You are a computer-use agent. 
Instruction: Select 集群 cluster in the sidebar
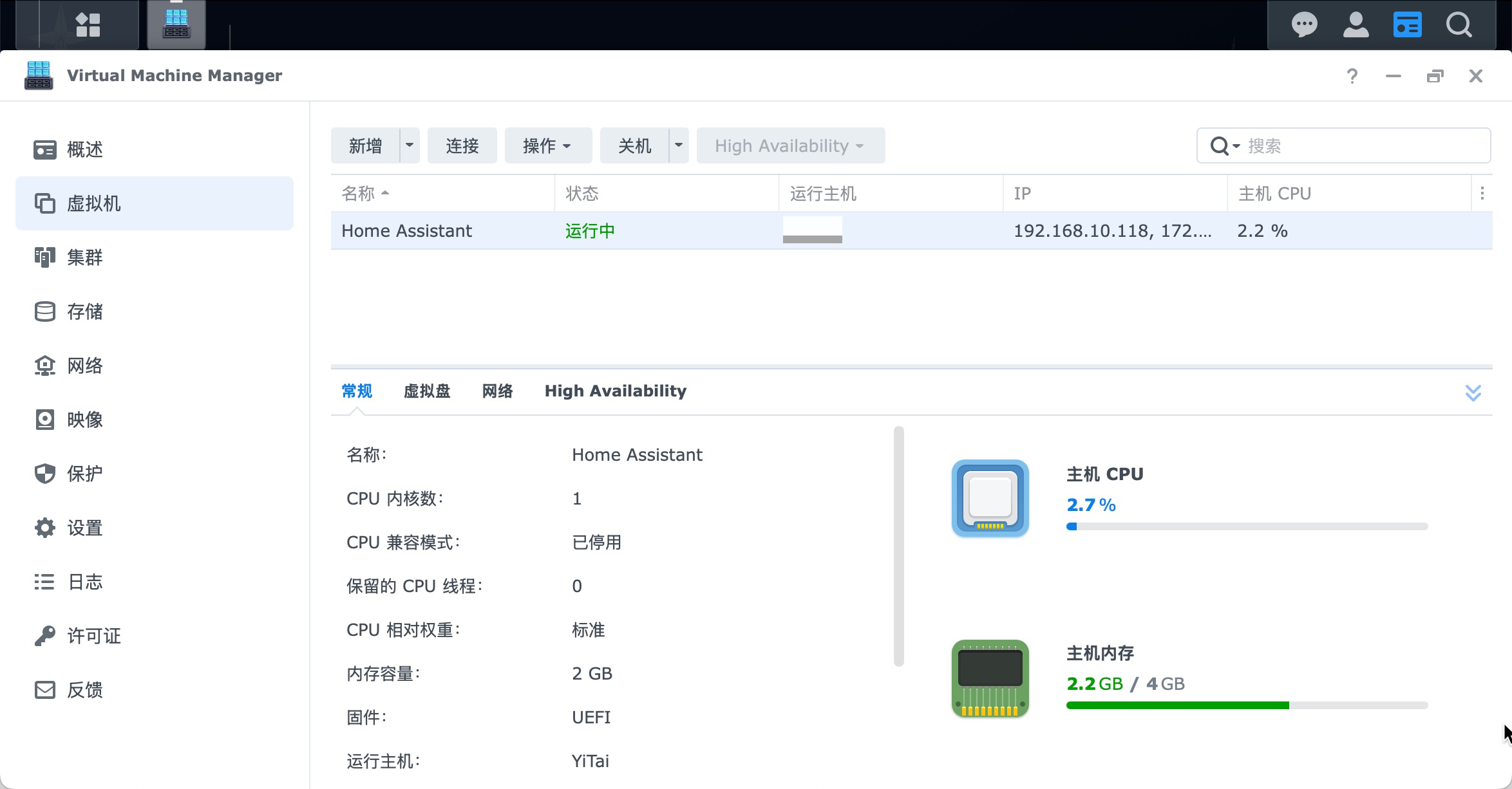click(84, 257)
